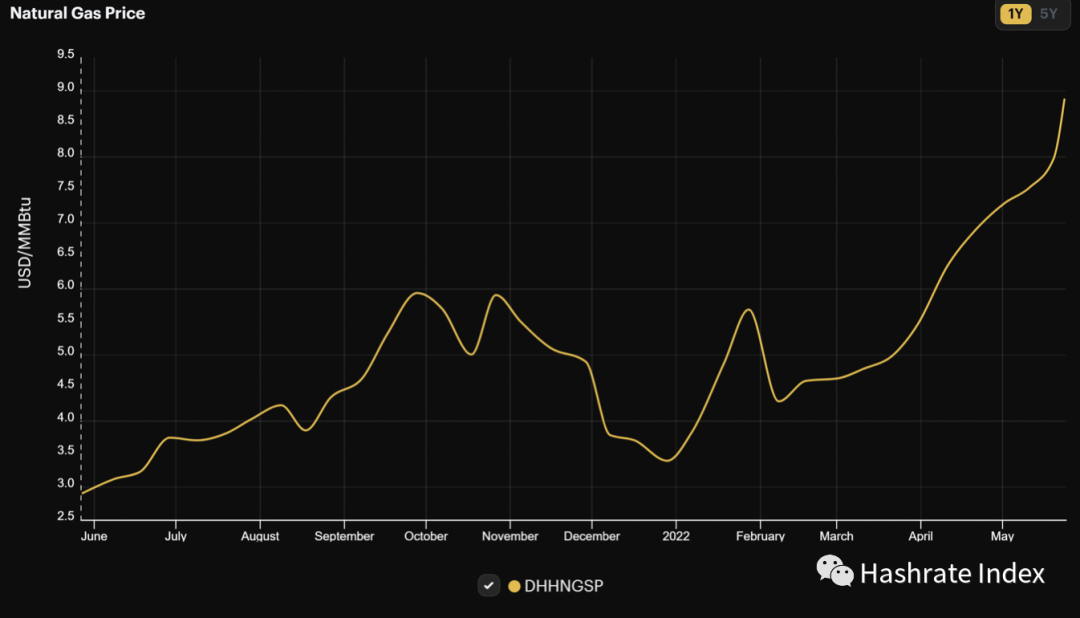Screen dimensions: 1080x618
Task: Click the October x-axis label
Action: click(x=426, y=536)
